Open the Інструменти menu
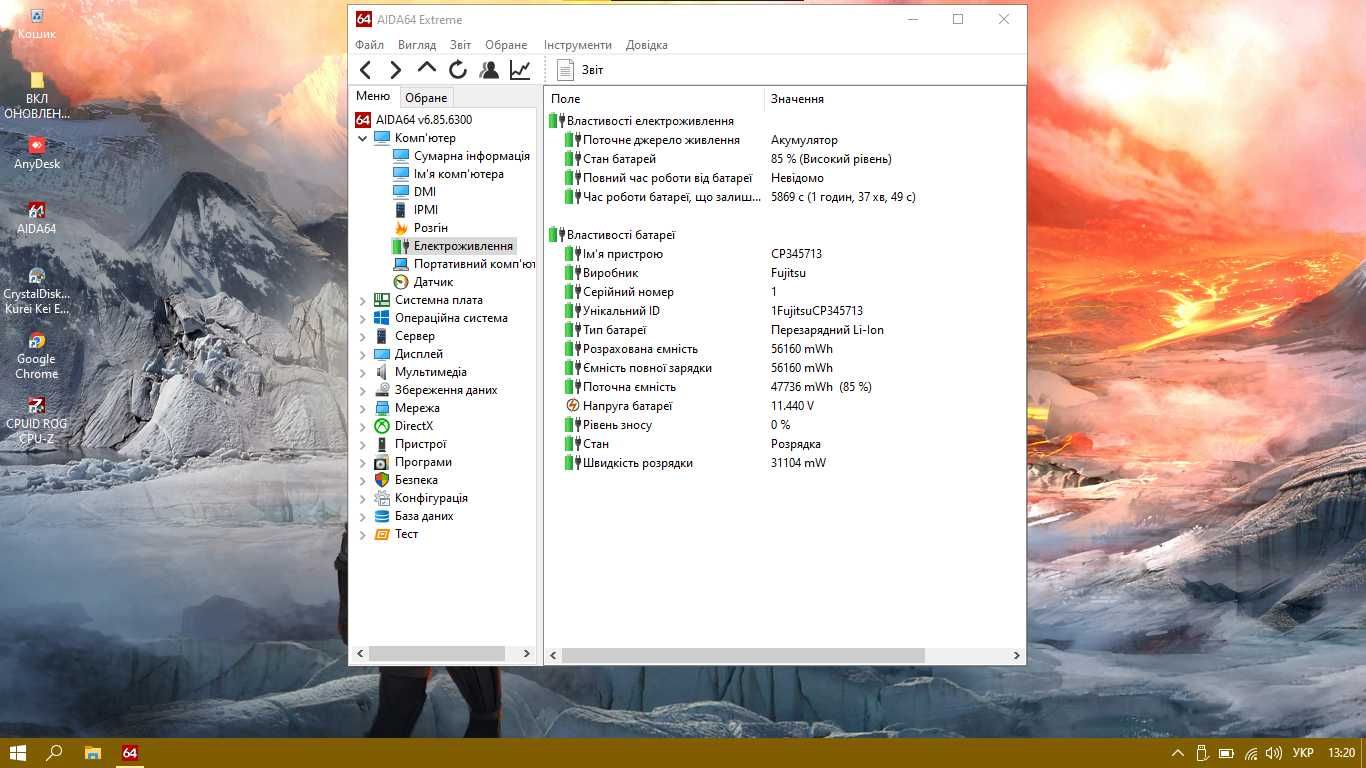 point(578,45)
